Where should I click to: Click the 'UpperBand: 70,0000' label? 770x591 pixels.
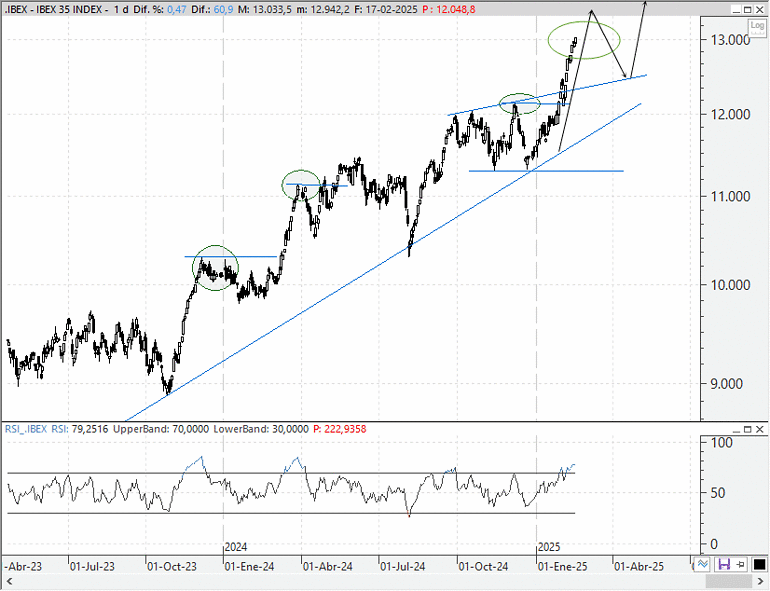161,429
